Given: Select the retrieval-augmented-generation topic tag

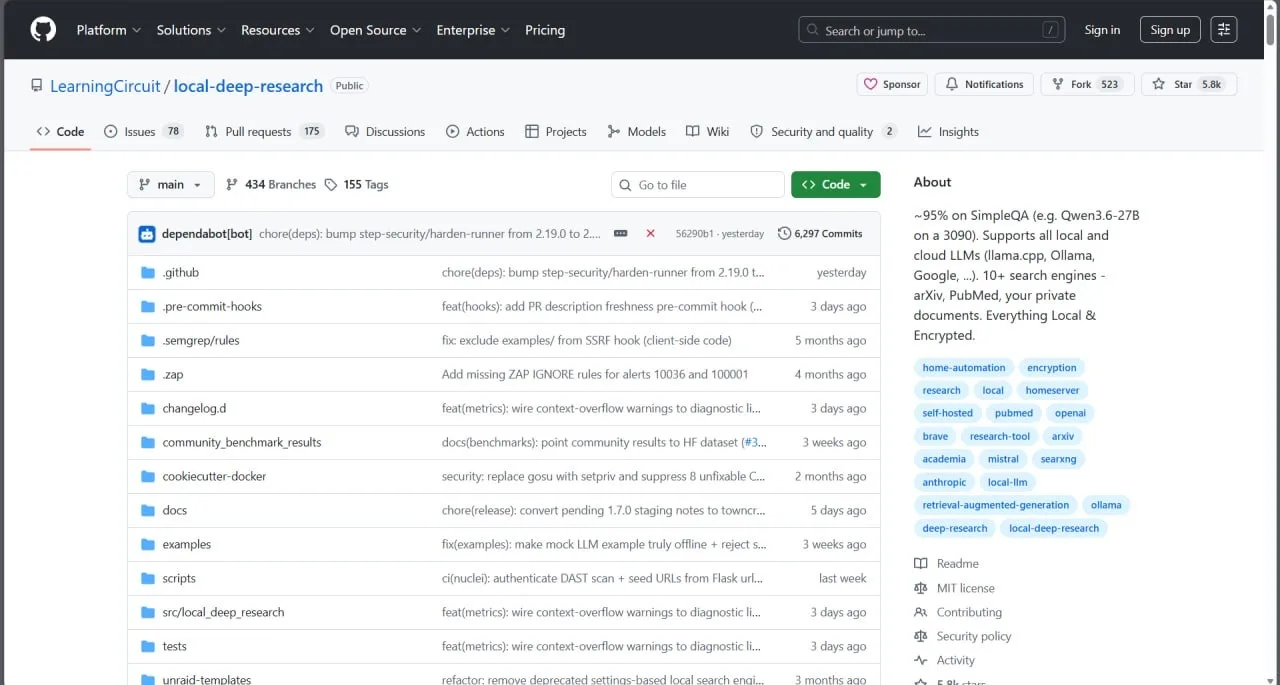Looking at the screenshot, I should tap(996, 505).
